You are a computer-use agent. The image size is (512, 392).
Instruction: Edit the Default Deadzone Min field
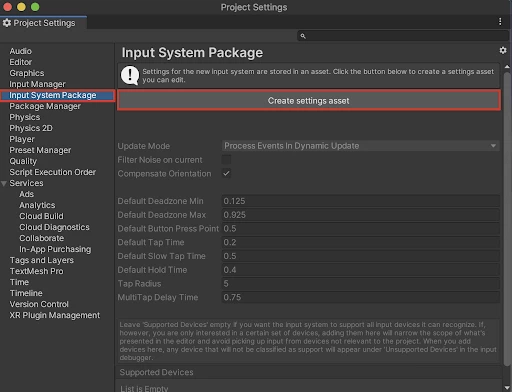point(361,201)
